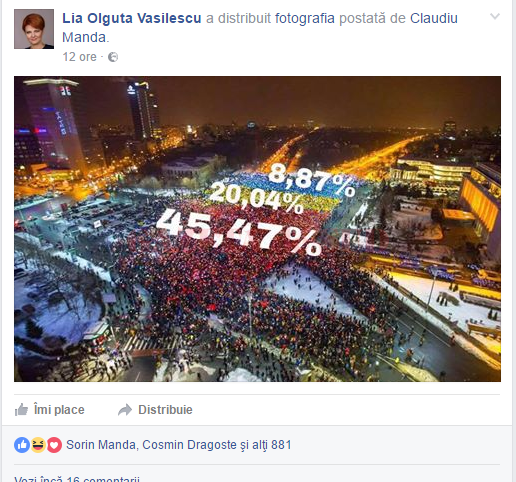
Task: Open Sorin Manda in reactions list
Action: pos(101,445)
